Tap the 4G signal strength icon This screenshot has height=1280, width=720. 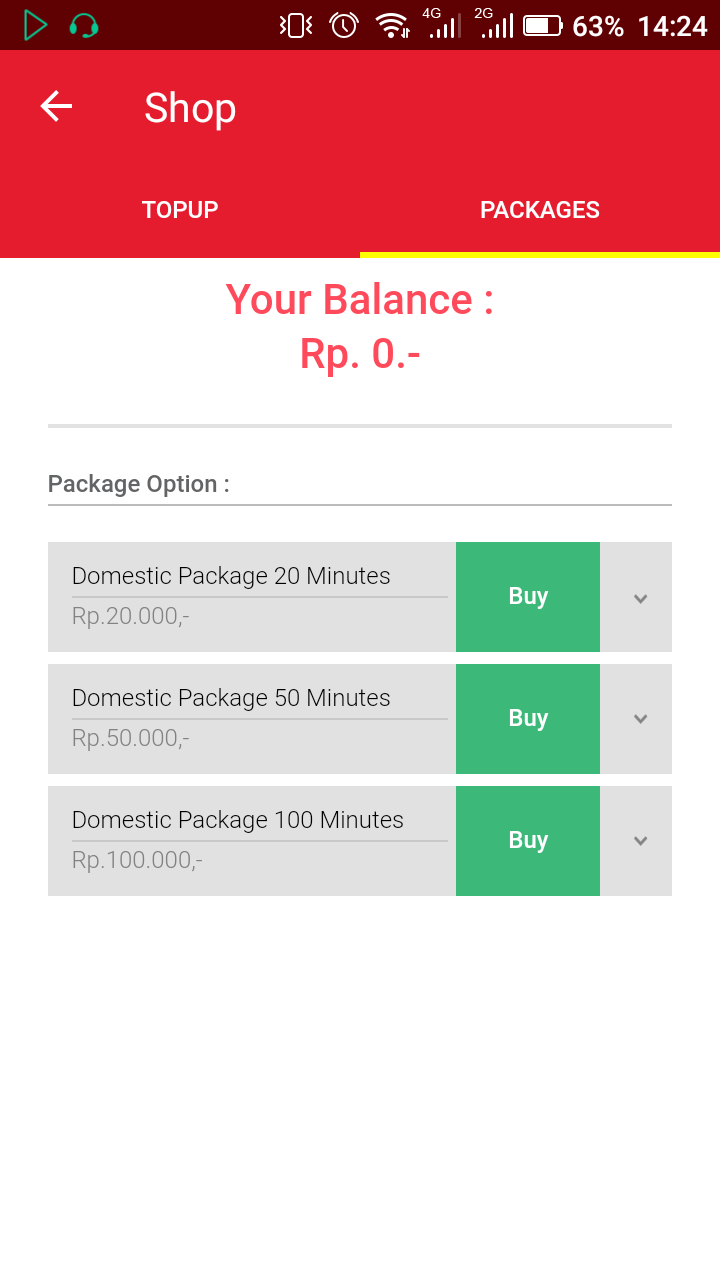(x=444, y=25)
